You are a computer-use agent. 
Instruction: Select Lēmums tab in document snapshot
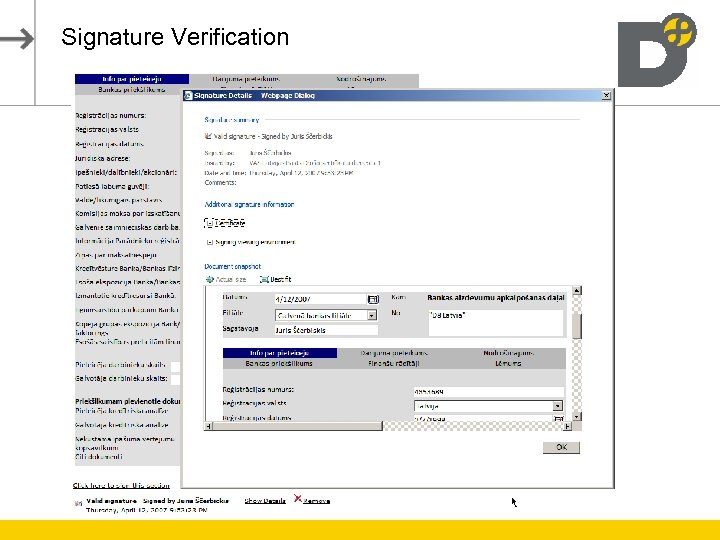(508, 364)
